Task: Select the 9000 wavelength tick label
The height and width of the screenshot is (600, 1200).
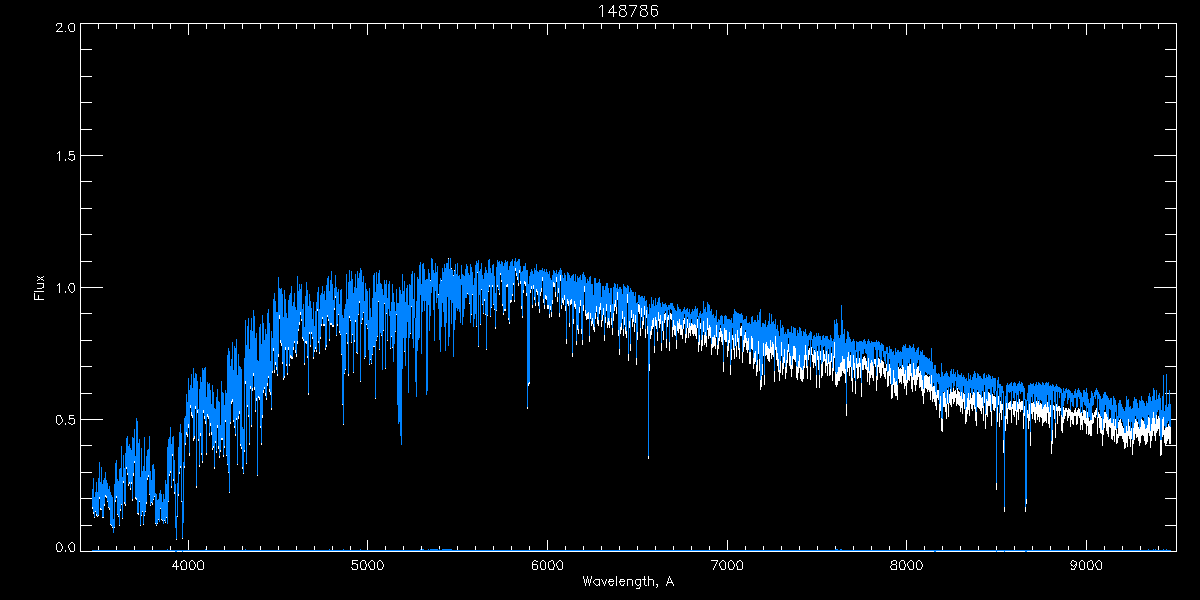Action: click(x=1086, y=565)
